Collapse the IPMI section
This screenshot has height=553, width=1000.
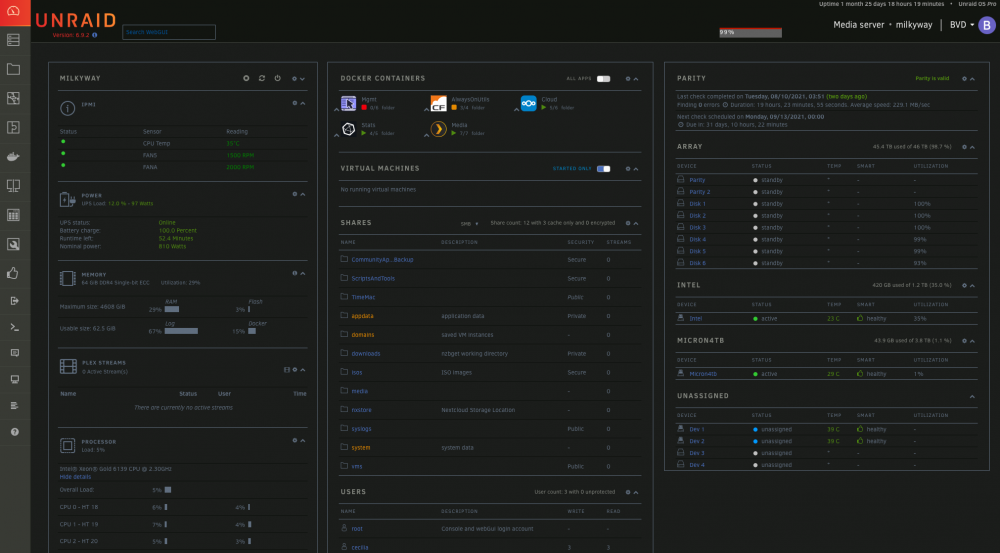click(x=303, y=103)
